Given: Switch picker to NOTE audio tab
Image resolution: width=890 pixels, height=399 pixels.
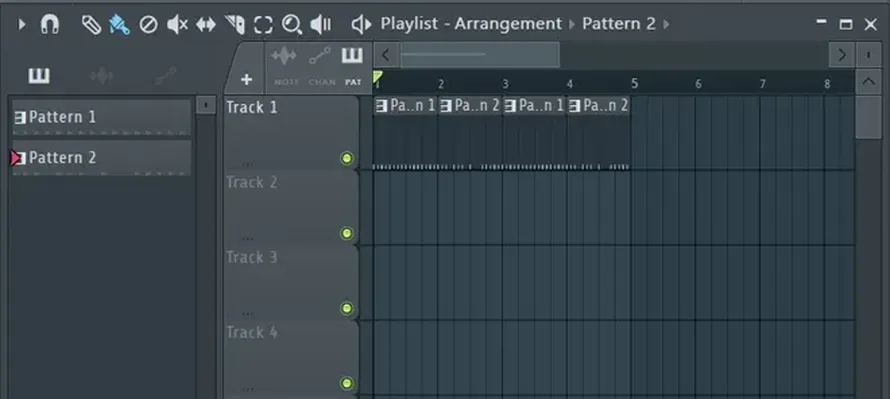Looking at the screenshot, I should [x=286, y=66].
